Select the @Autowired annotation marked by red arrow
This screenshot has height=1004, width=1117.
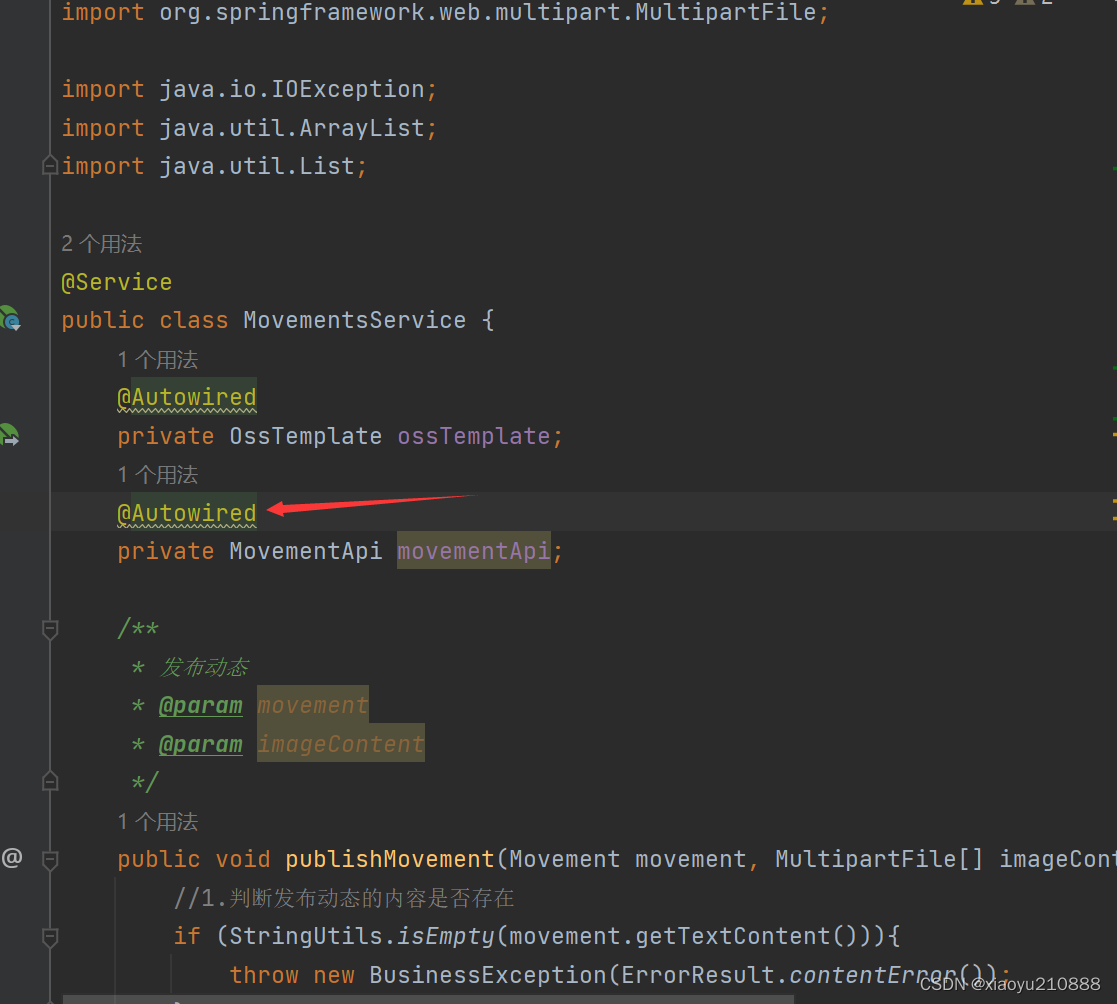click(186, 512)
